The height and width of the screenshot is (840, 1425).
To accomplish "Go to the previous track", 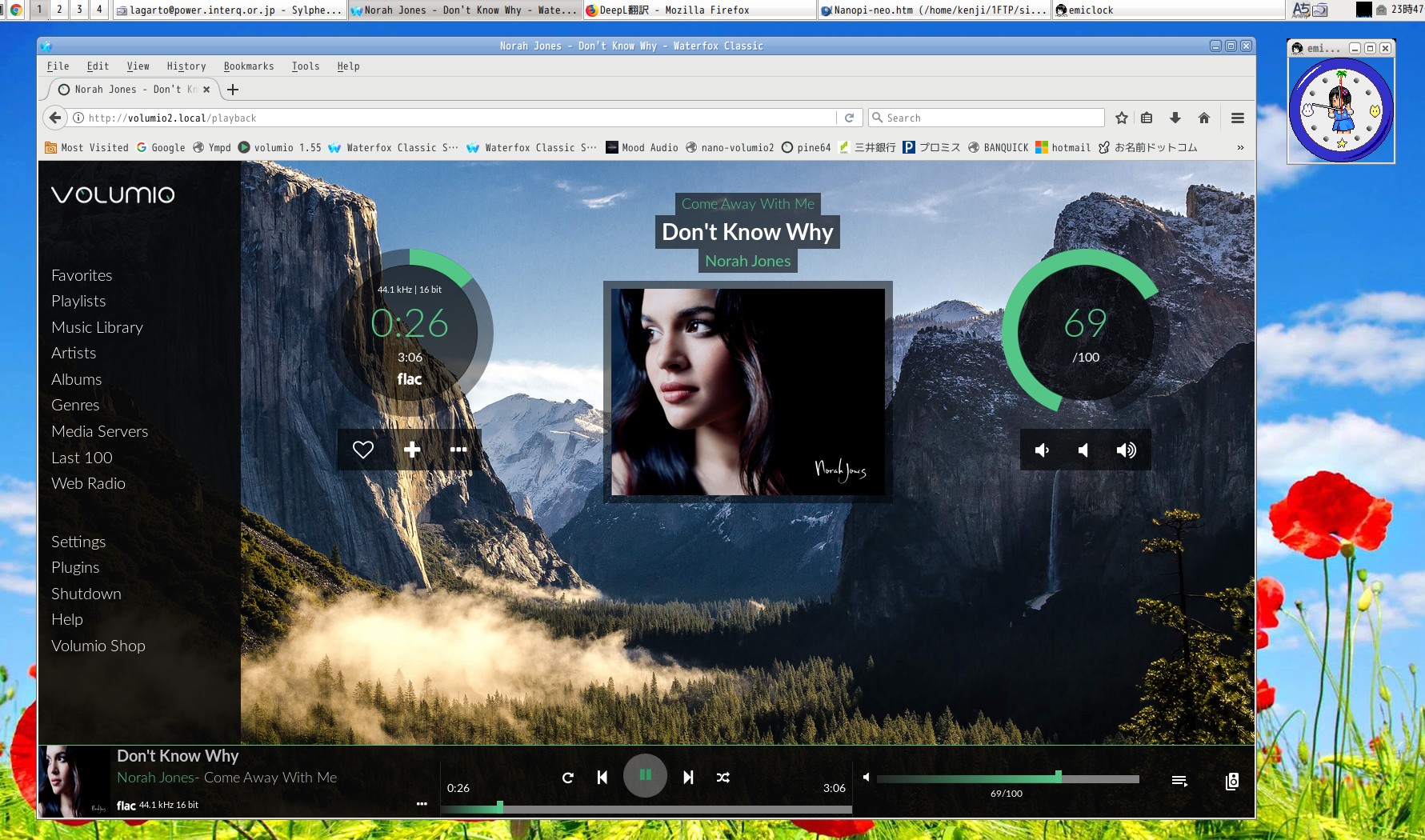I will [x=602, y=778].
